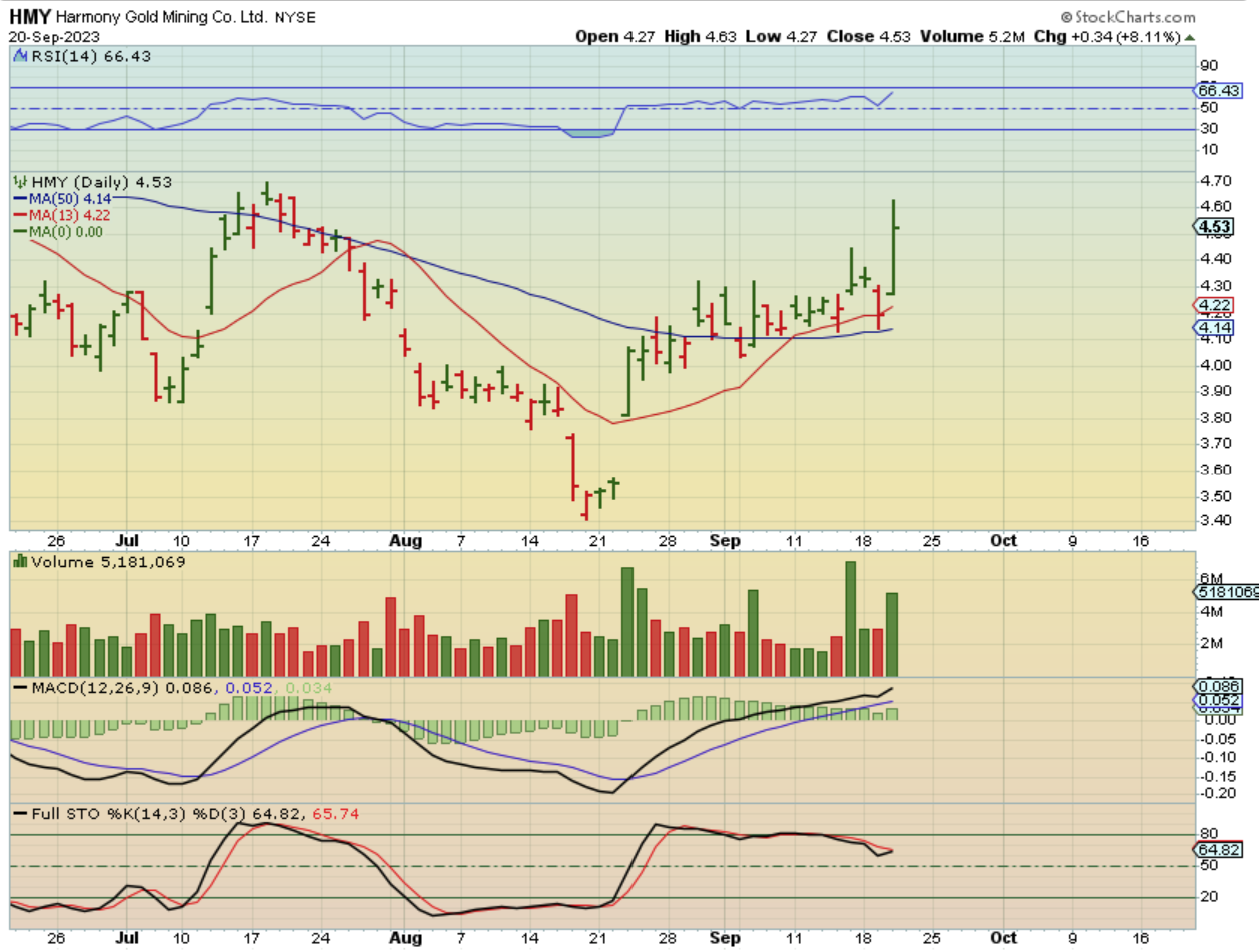Click the HMY (Daily) 4.53 legend text
Viewport: 1260px width, 951px height.
tap(100, 182)
